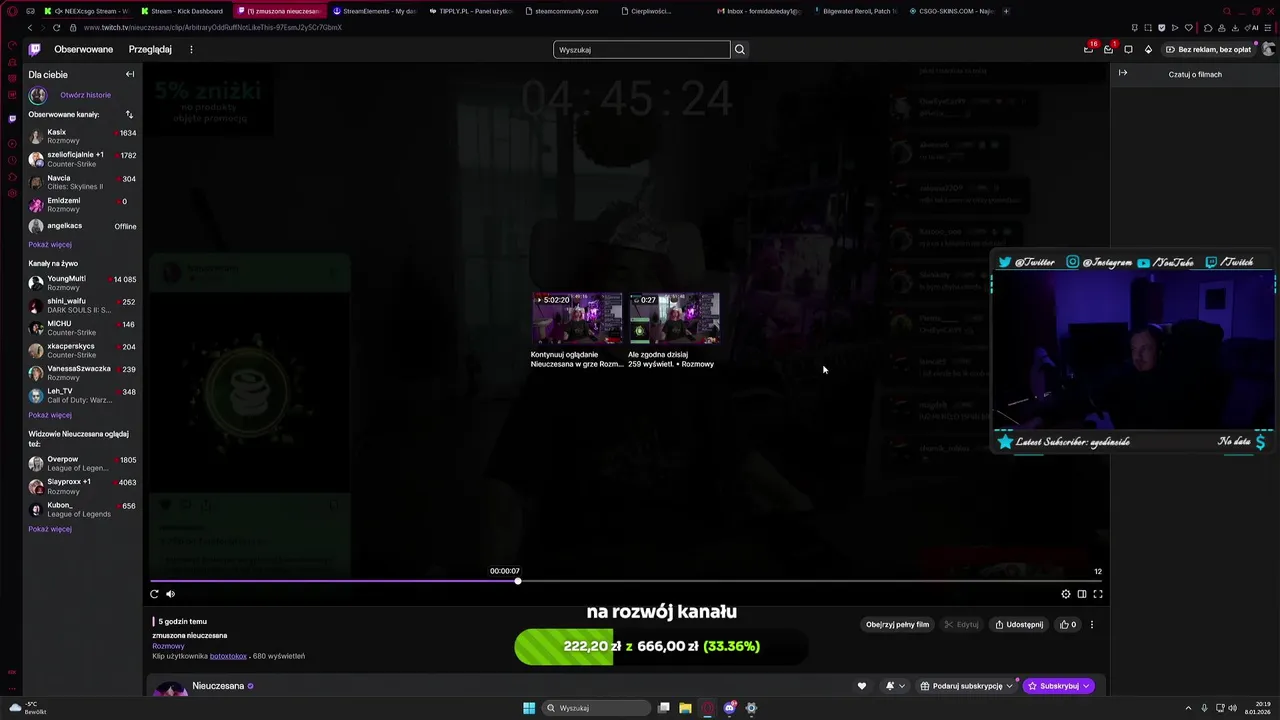Open the Emidzemi channel in sidebar
The width and height of the screenshot is (1280, 720).
82,204
